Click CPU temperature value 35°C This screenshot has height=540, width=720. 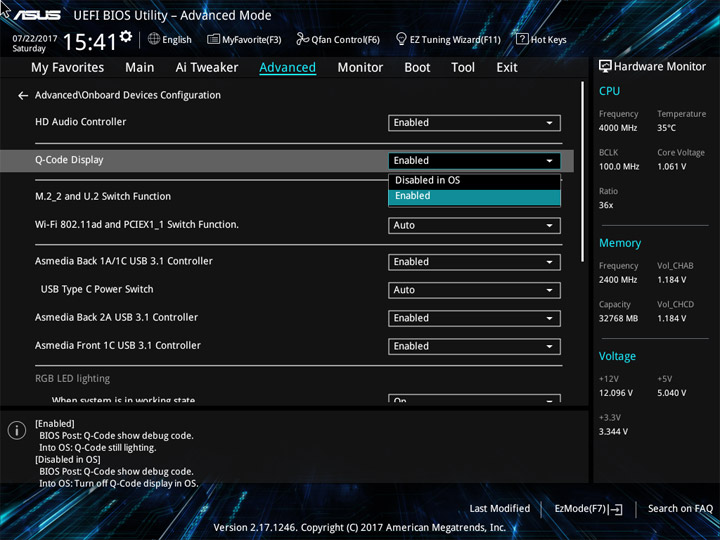[x=666, y=128]
